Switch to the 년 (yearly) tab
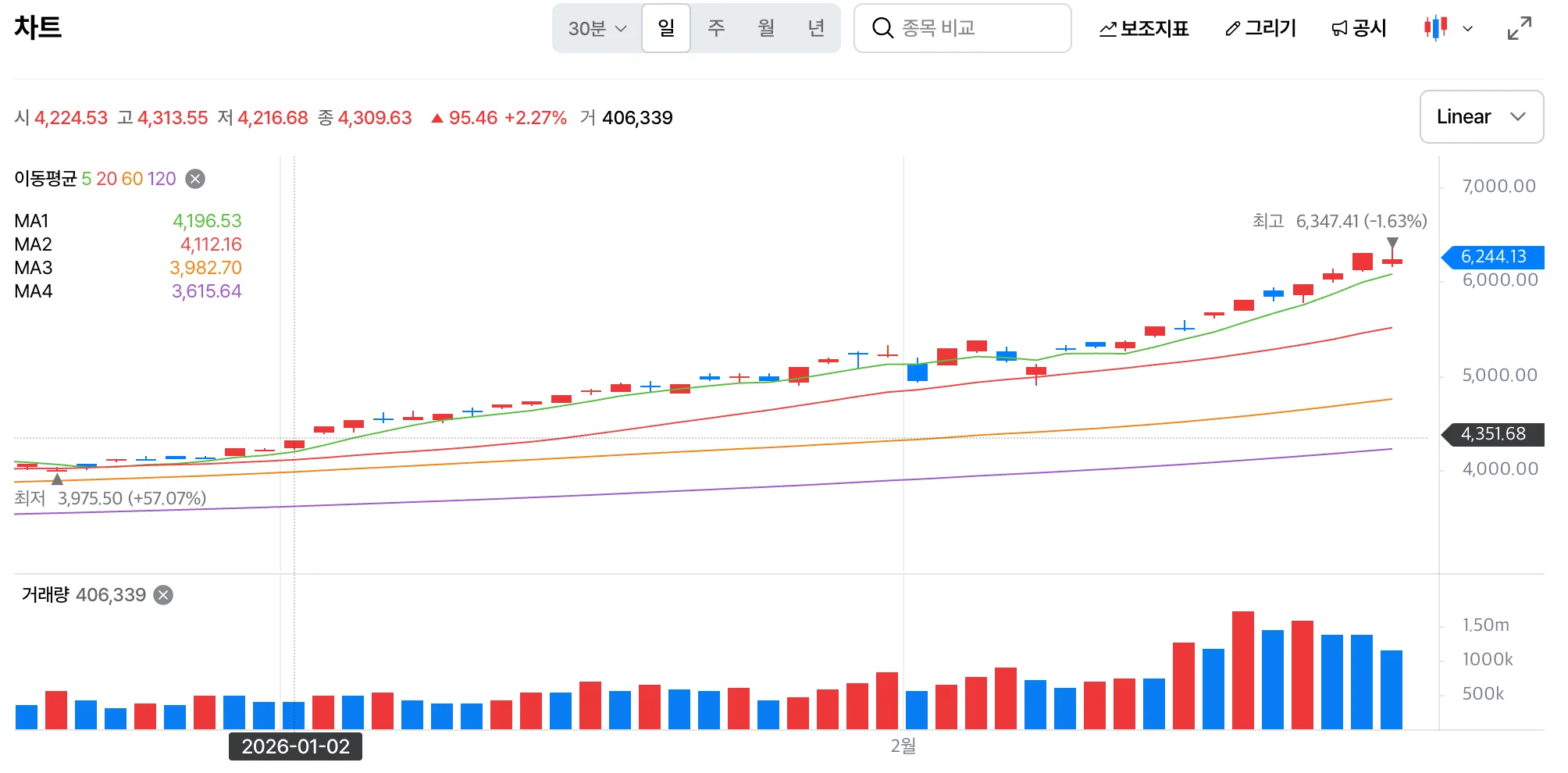 tap(816, 28)
